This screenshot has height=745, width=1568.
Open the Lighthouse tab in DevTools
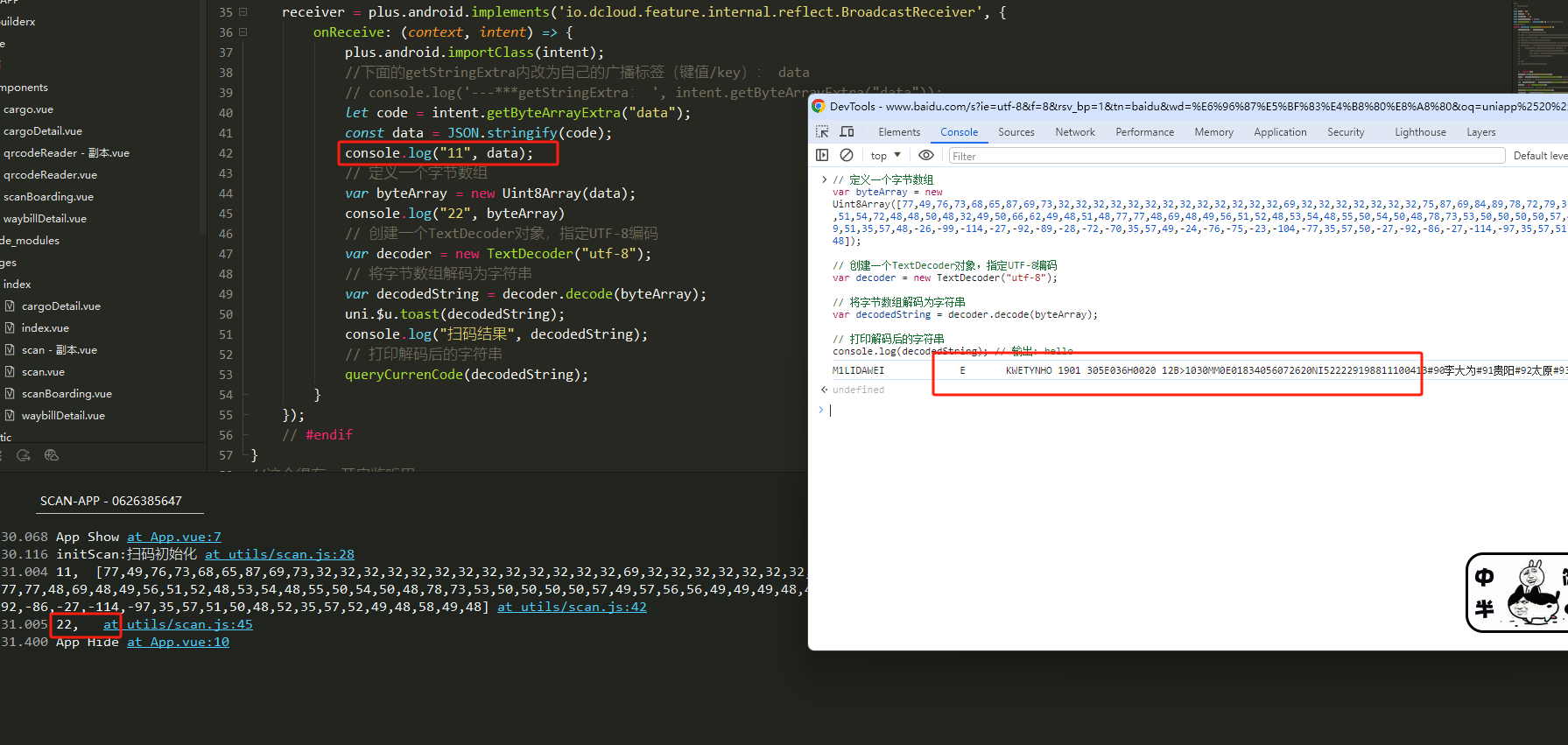click(x=1420, y=132)
